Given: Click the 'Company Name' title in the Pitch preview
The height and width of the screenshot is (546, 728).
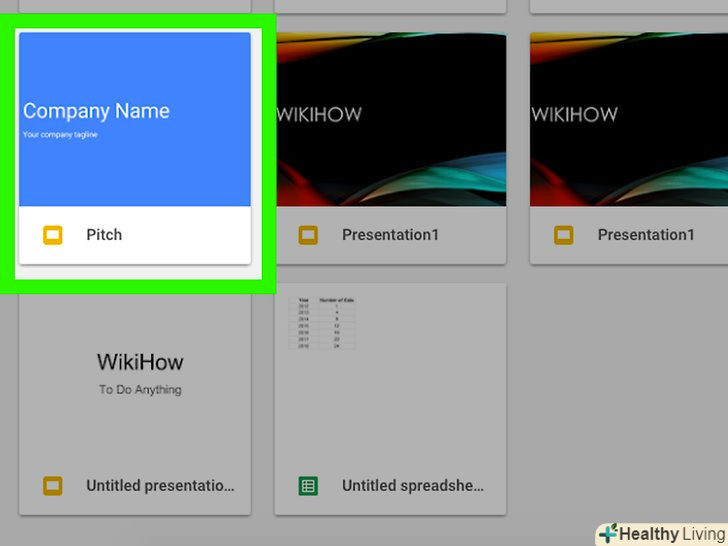Looking at the screenshot, I should 97,111.
